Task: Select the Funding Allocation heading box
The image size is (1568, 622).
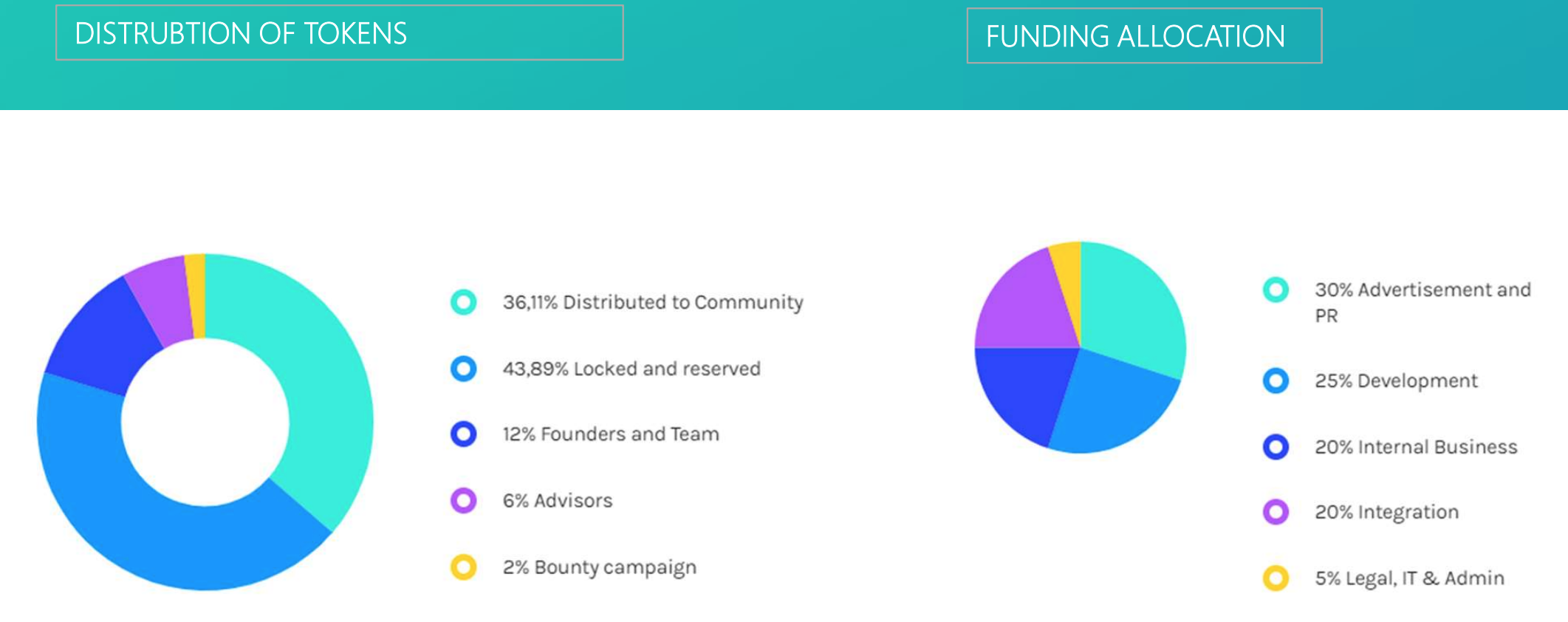Action: click(x=1144, y=35)
